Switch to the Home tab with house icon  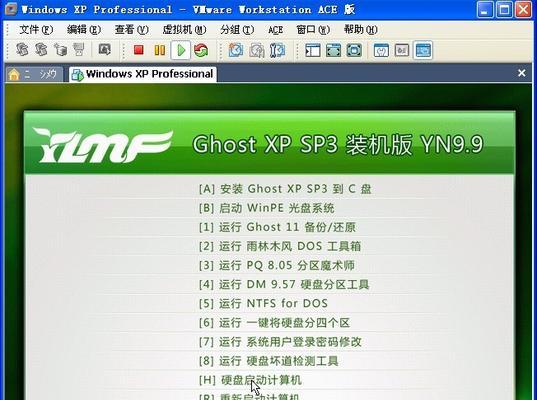point(34,74)
